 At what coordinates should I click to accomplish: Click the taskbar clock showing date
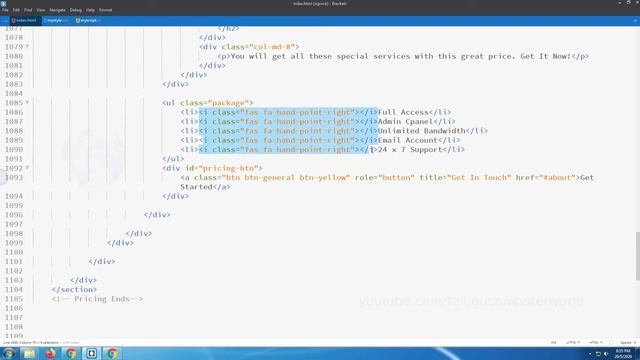point(623,353)
